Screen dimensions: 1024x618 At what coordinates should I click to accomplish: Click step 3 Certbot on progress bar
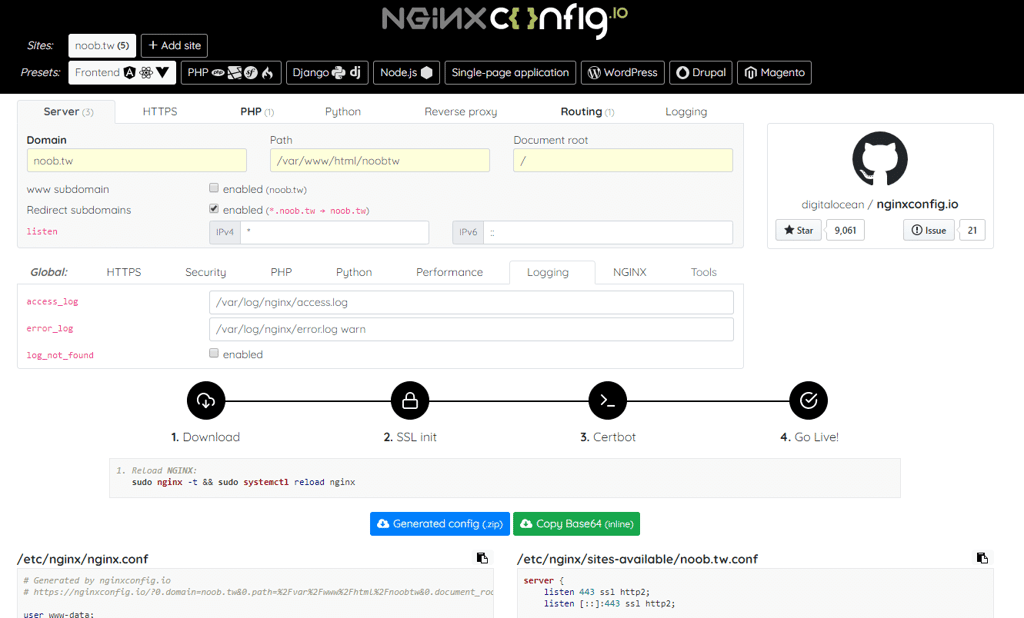(x=607, y=400)
